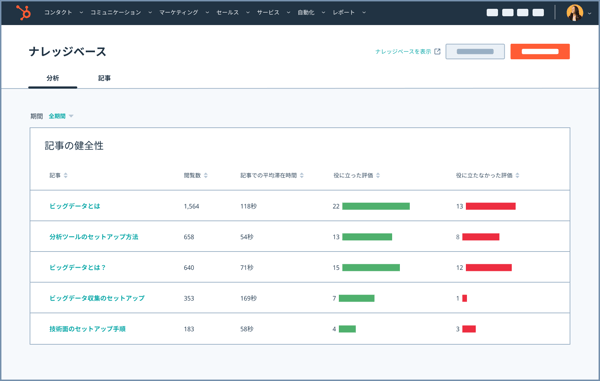Expand 自動化 menu chevron

pos(323,13)
